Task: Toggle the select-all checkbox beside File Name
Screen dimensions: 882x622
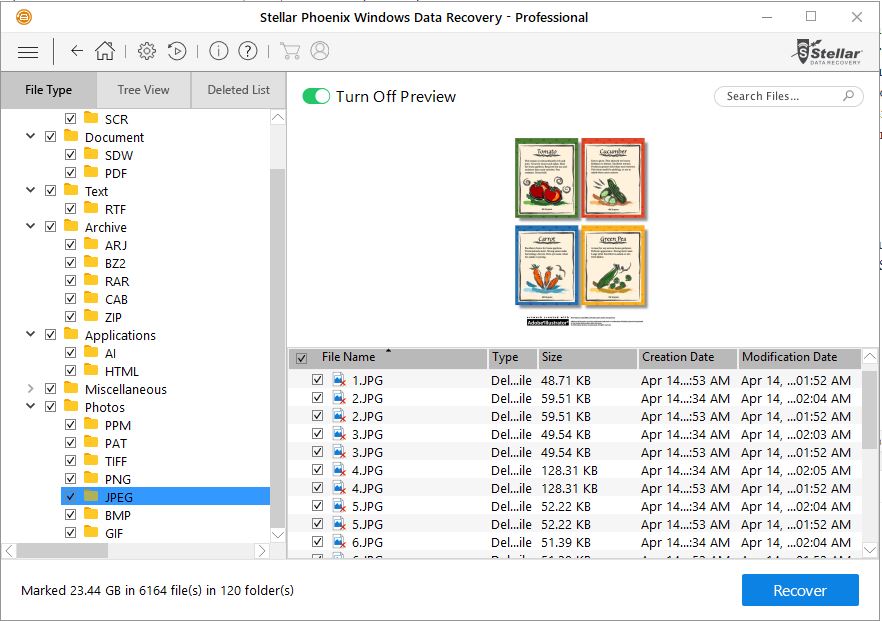Action: click(301, 358)
